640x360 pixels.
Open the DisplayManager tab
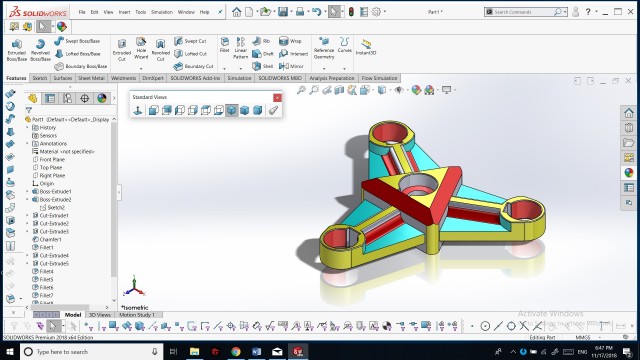point(102,98)
